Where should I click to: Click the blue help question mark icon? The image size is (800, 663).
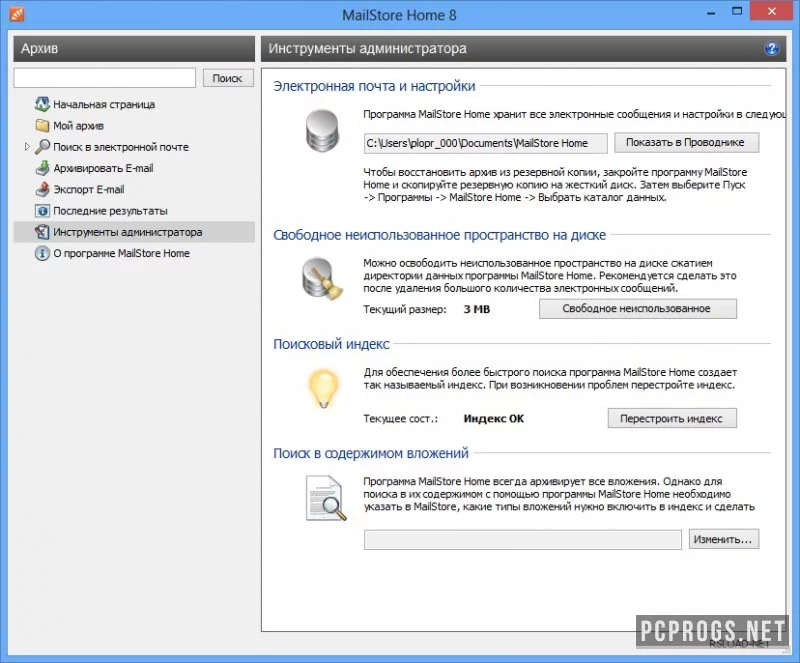click(x=771, y=48)
